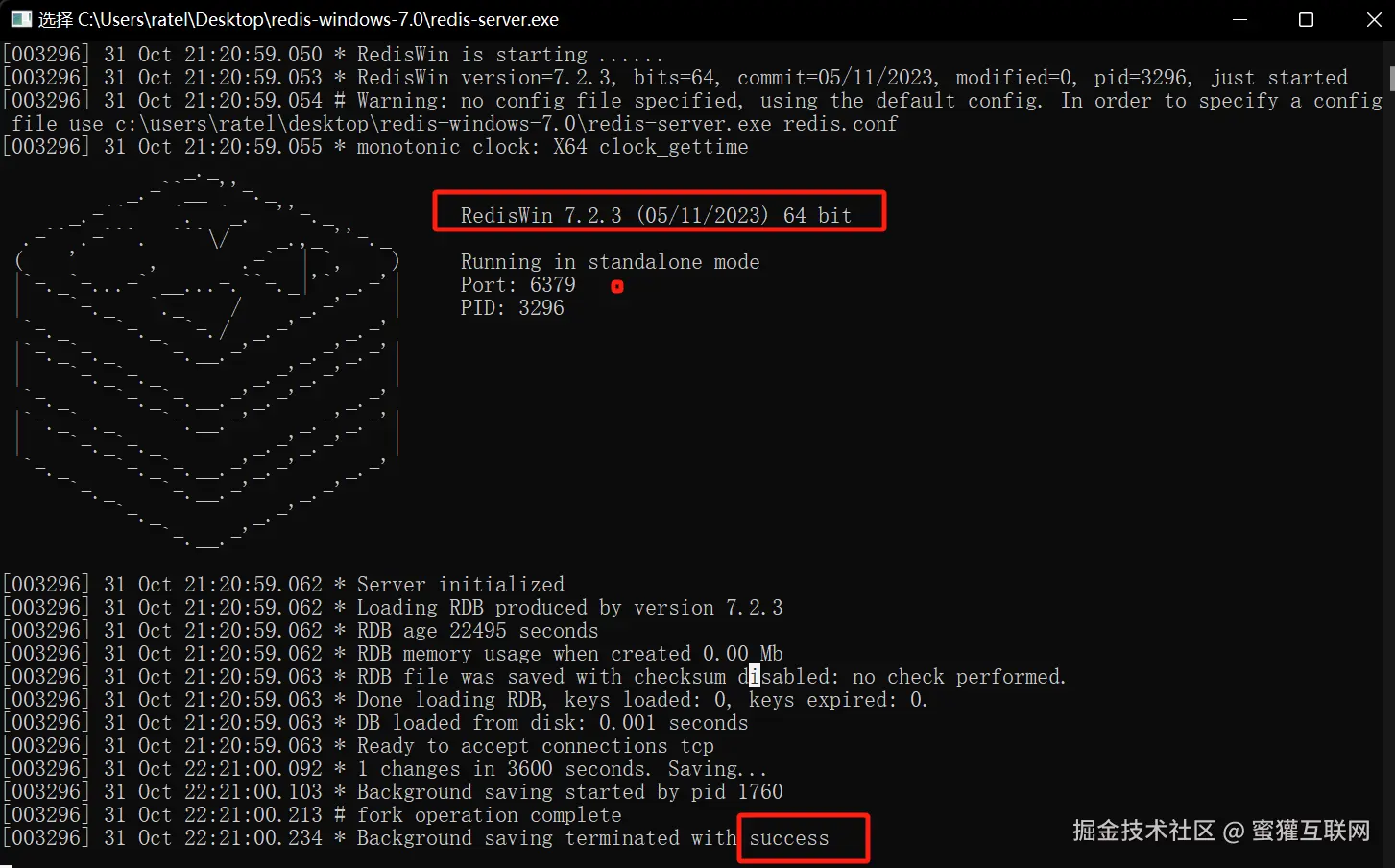Click the redis-server.exe title bar path text
1395x868 pixels.
299,19
